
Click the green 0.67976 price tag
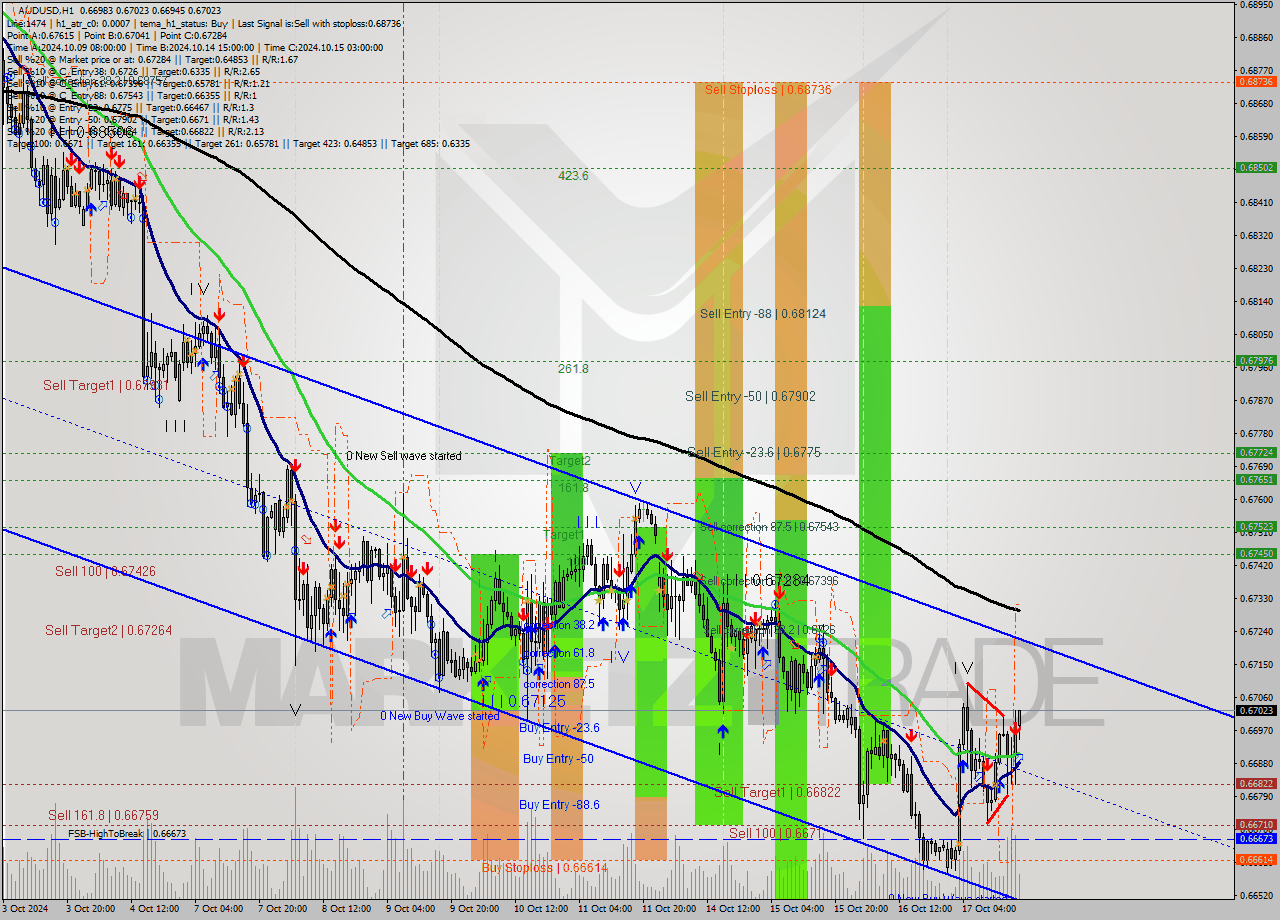click(1255, 361)
